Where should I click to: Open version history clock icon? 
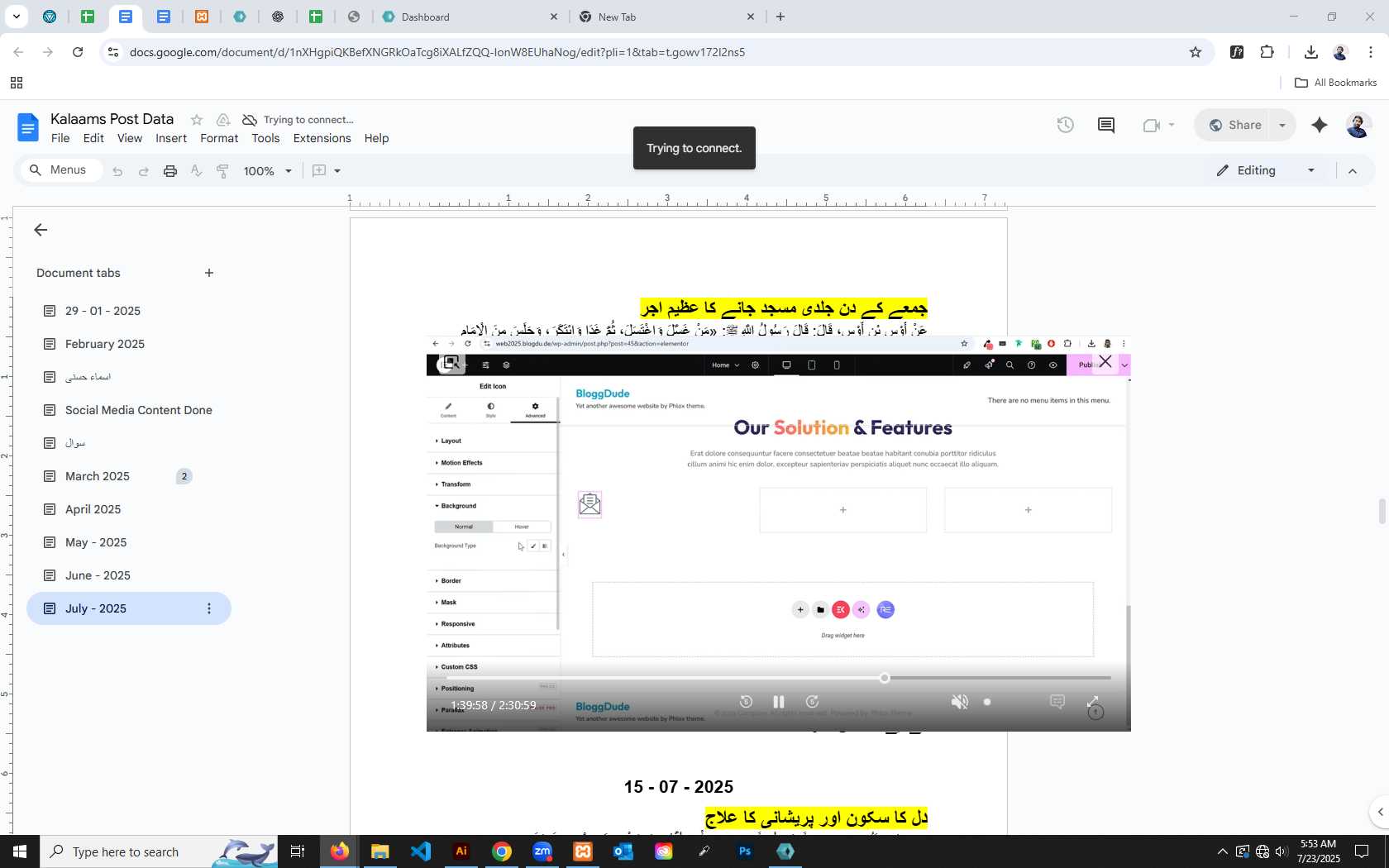(1066, 125)
